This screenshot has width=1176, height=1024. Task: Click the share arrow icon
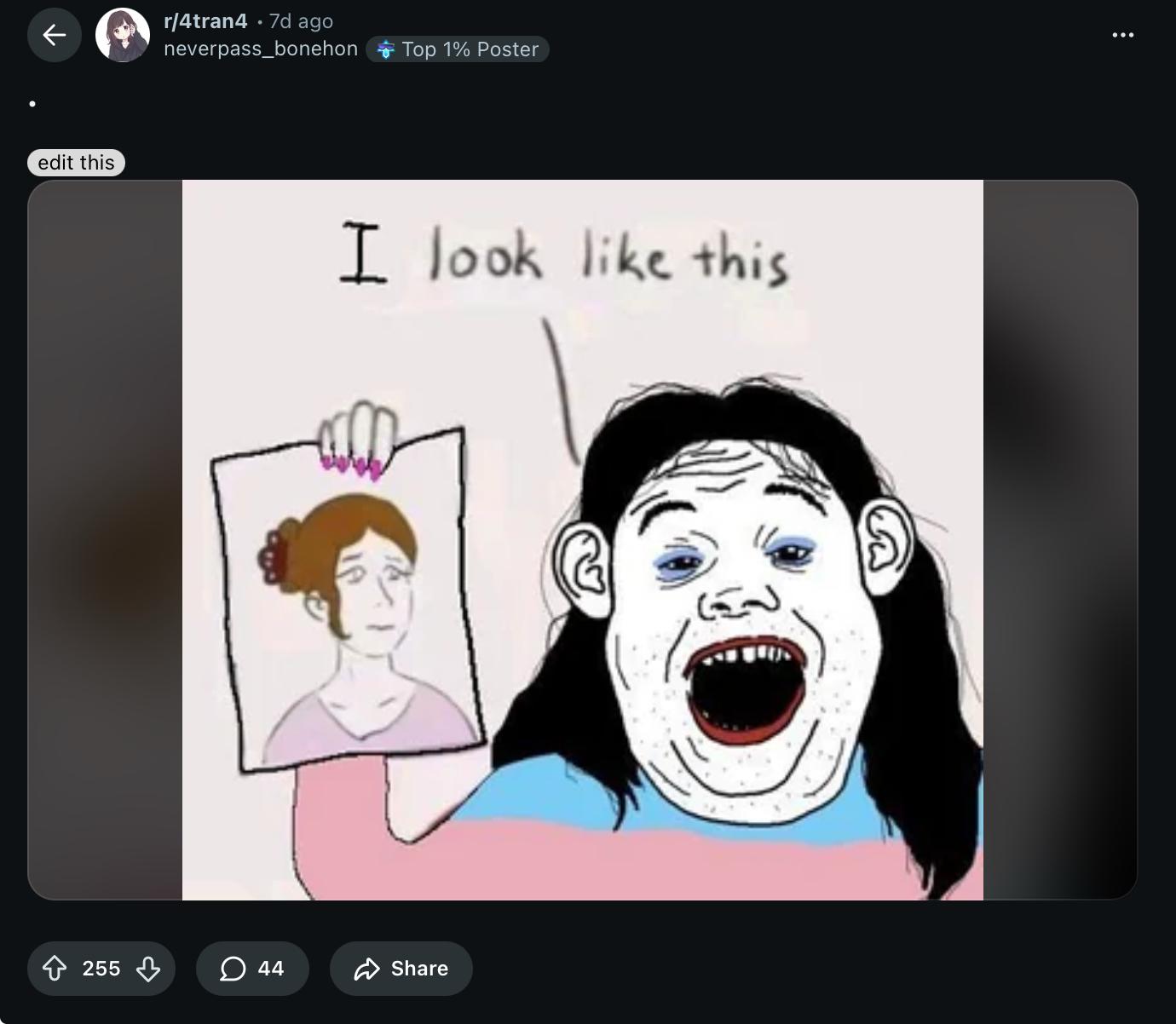tap(366, 969)
